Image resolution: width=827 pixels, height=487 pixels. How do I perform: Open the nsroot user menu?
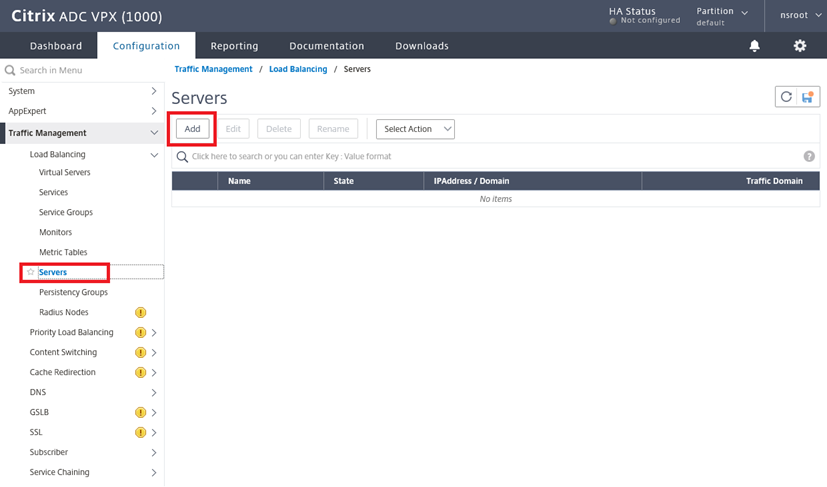pos(800,15)
